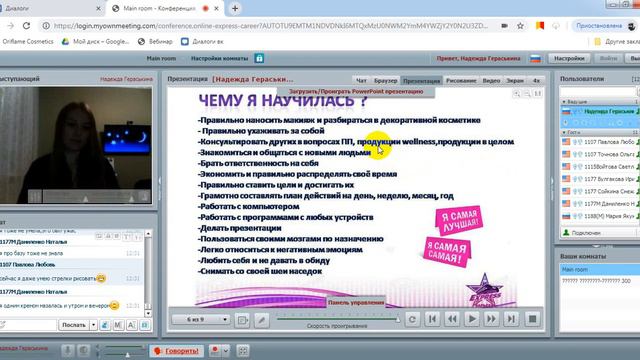The height and width of the screenshot is (360, 640).
Task: Switch to the Браузер tab
Action: pos(385,80)
